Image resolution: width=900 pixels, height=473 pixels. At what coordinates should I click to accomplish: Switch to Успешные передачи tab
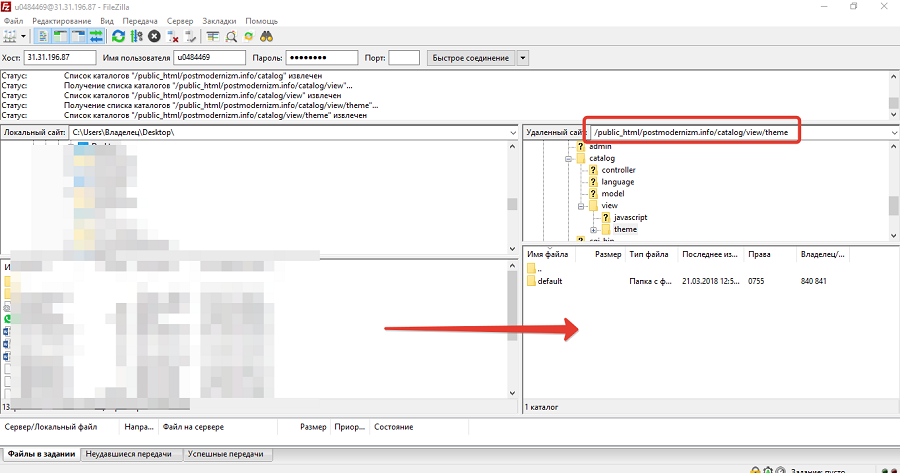tap(226, 454)
